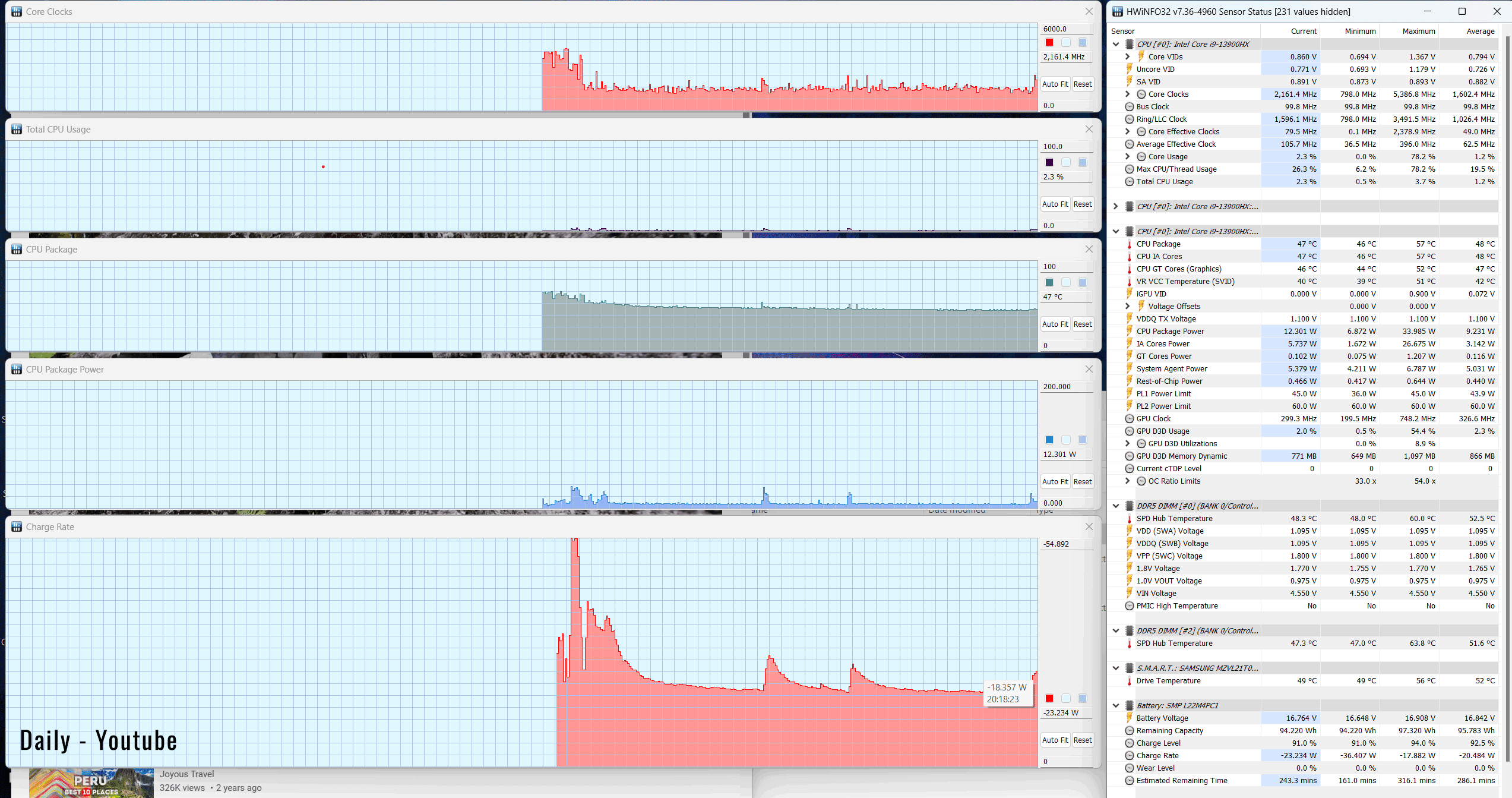Click Reset in Total CPU Usage graph
1512x798 pixels.
pos(1083,204)
